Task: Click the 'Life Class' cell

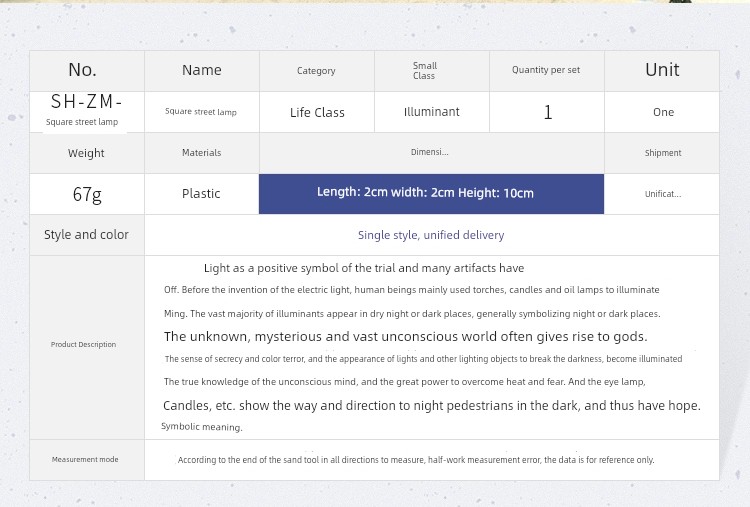Action: 317,112
